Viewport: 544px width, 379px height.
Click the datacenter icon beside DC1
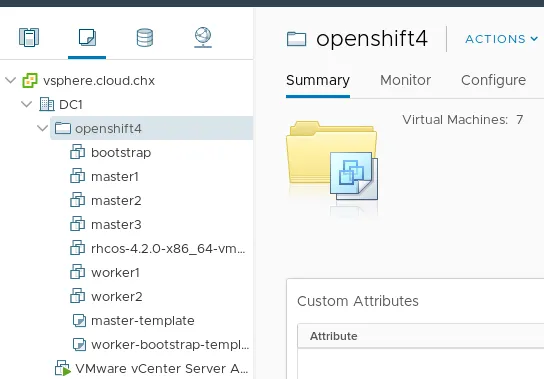coord(46,104)
